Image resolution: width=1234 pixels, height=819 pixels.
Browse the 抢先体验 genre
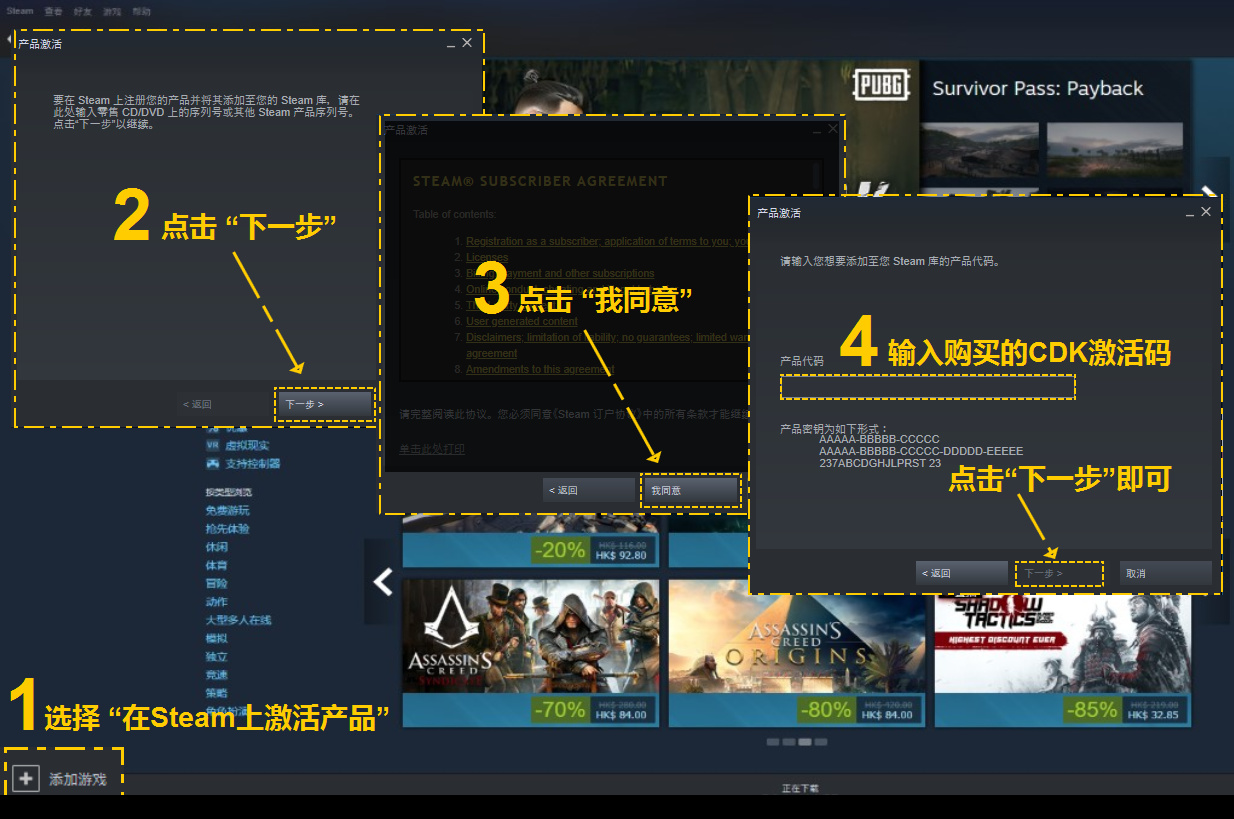coord(228,528)
